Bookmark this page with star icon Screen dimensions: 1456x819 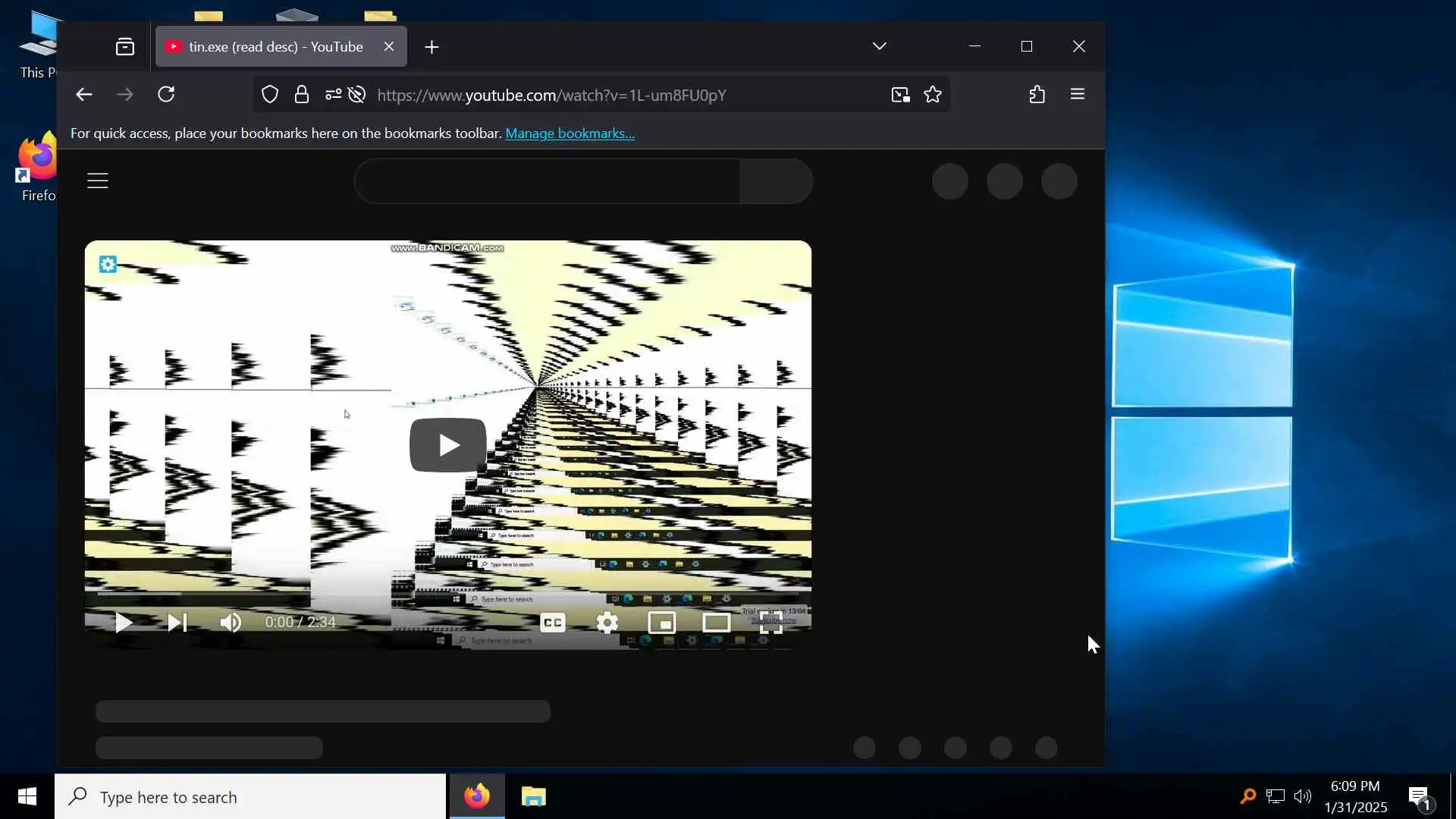[x=933, y=95]
